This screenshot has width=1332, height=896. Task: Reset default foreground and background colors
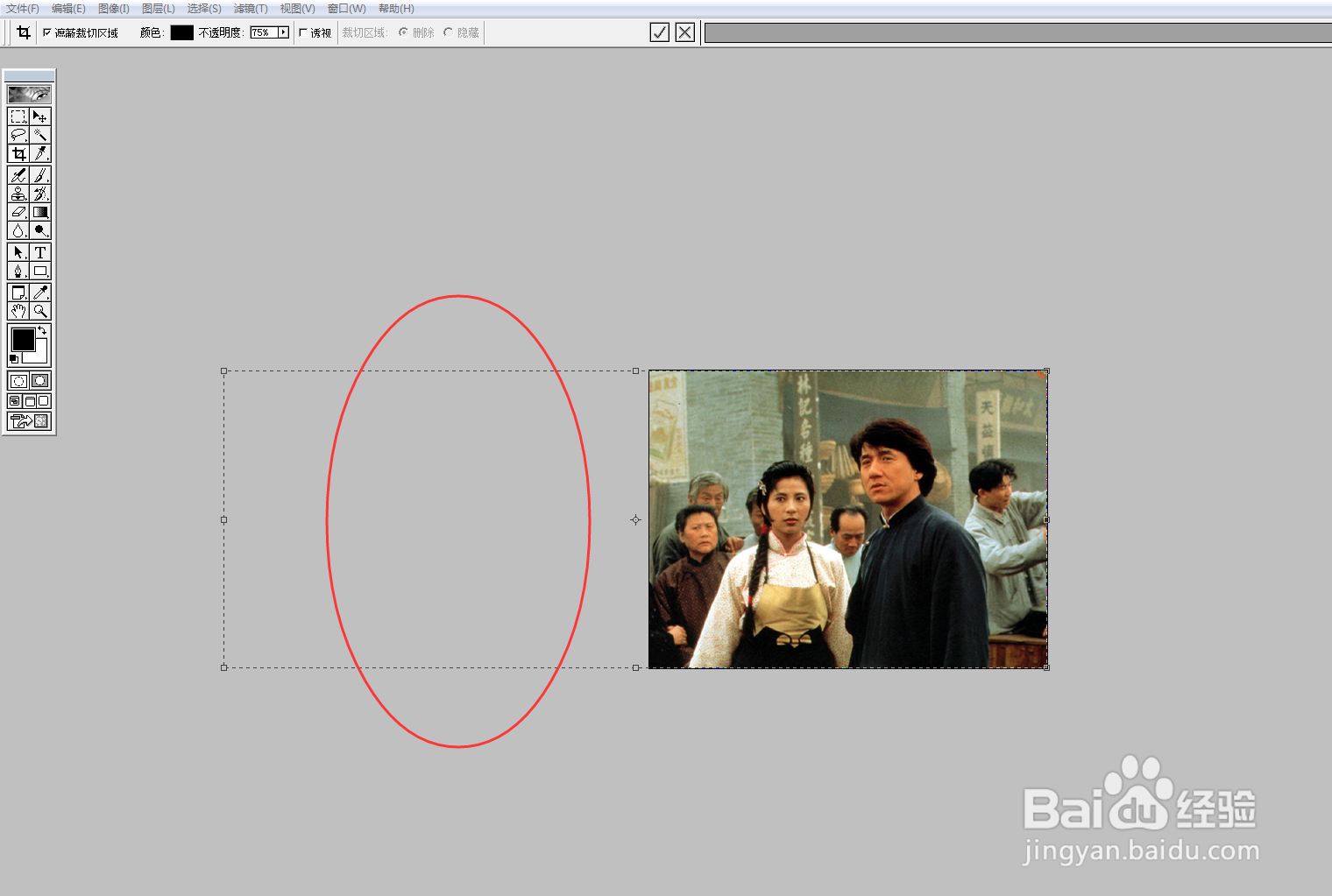pyautogui.click(x=13, y=359)
